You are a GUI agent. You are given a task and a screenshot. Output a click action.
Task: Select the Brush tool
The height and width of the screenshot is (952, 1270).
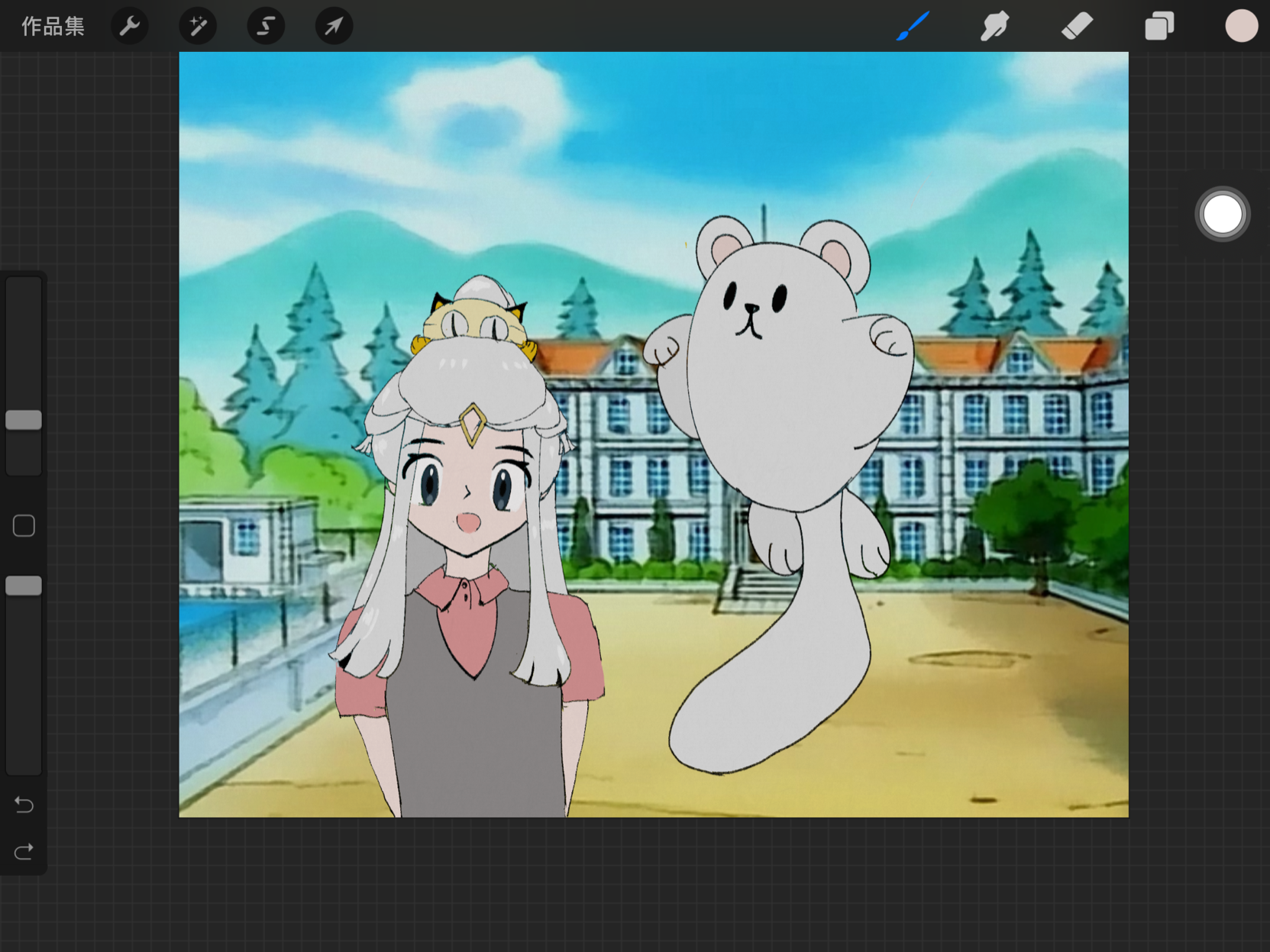[913, 26]
